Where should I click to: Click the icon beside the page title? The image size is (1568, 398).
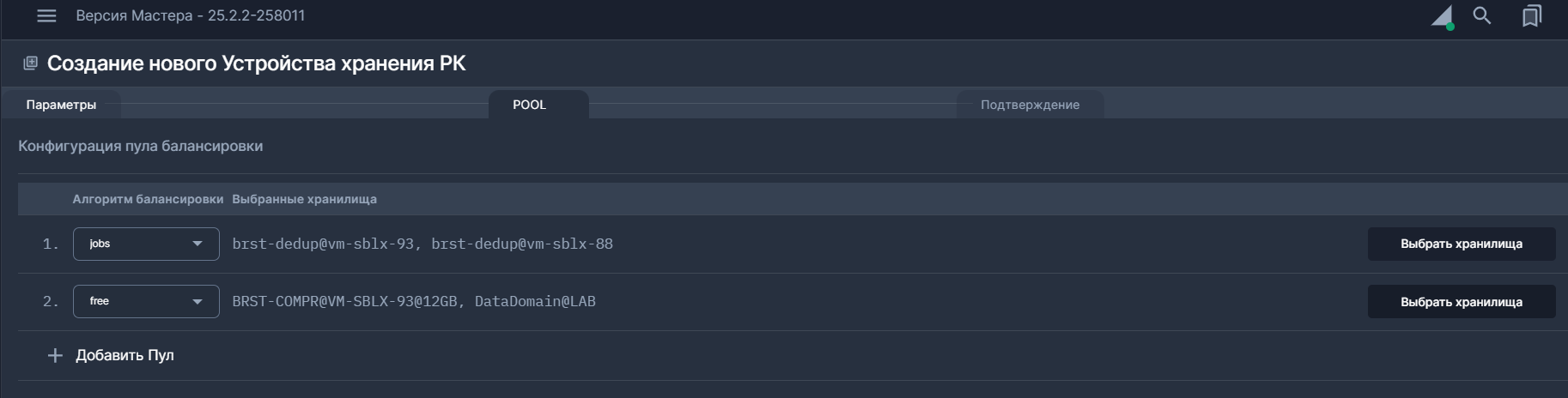pyautogui.click(x=30, y=63)
